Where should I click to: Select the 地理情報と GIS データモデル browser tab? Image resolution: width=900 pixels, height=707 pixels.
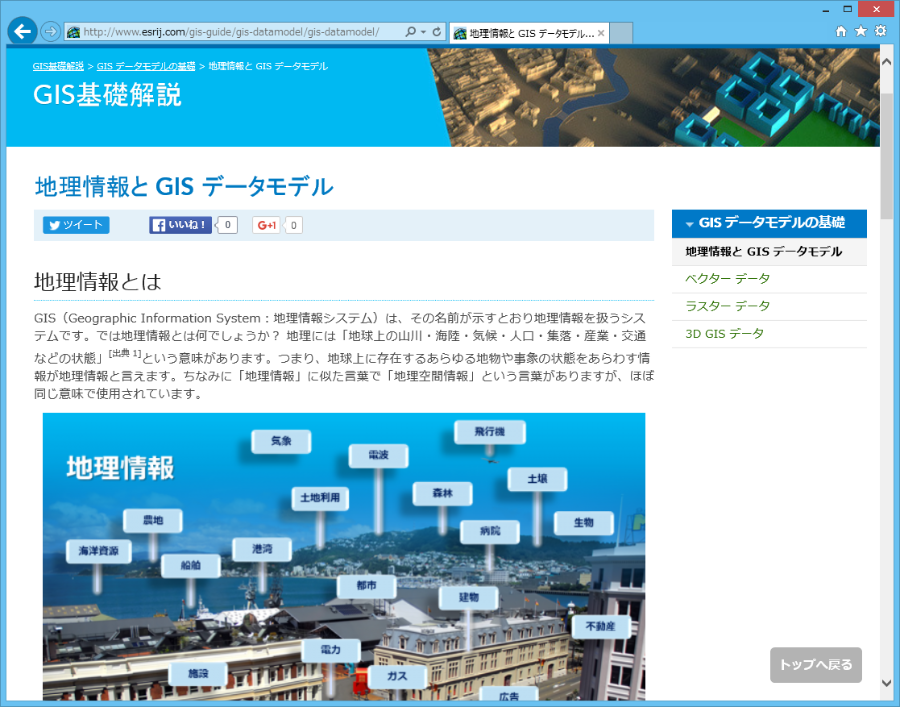click(525, 33)
